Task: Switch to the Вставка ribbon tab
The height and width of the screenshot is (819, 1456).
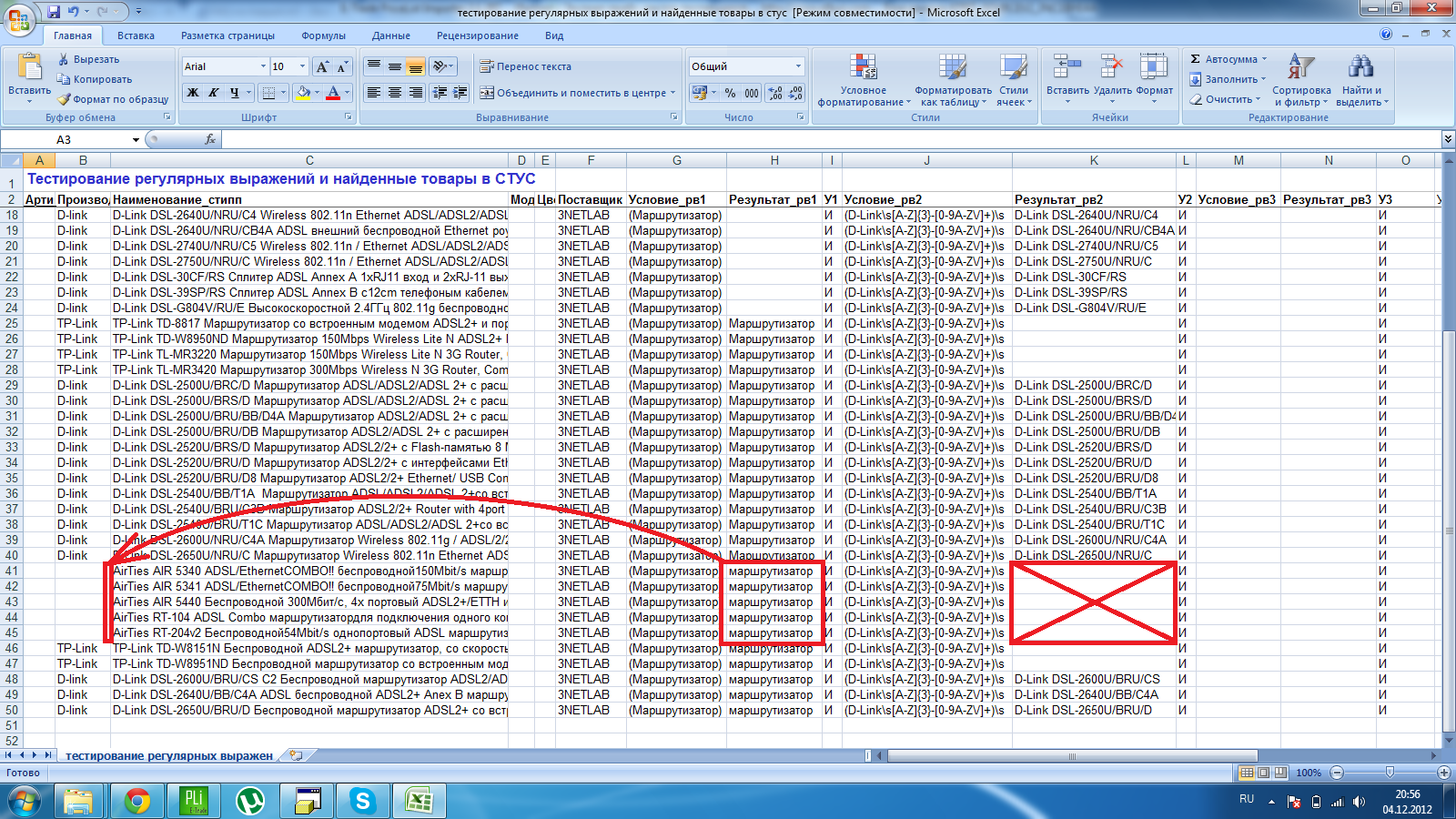Action: tap(136, 35)
